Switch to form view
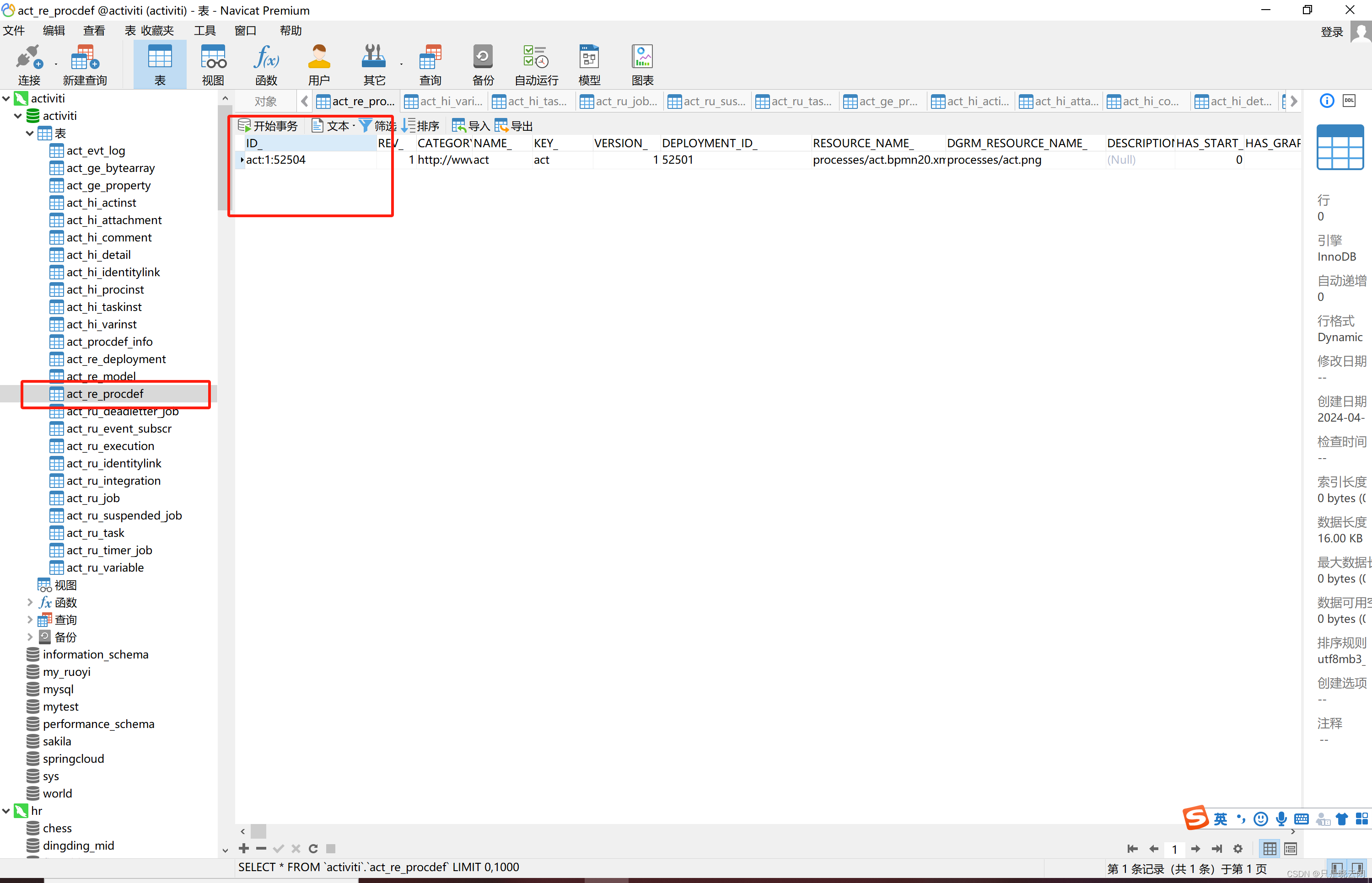 1291,849
